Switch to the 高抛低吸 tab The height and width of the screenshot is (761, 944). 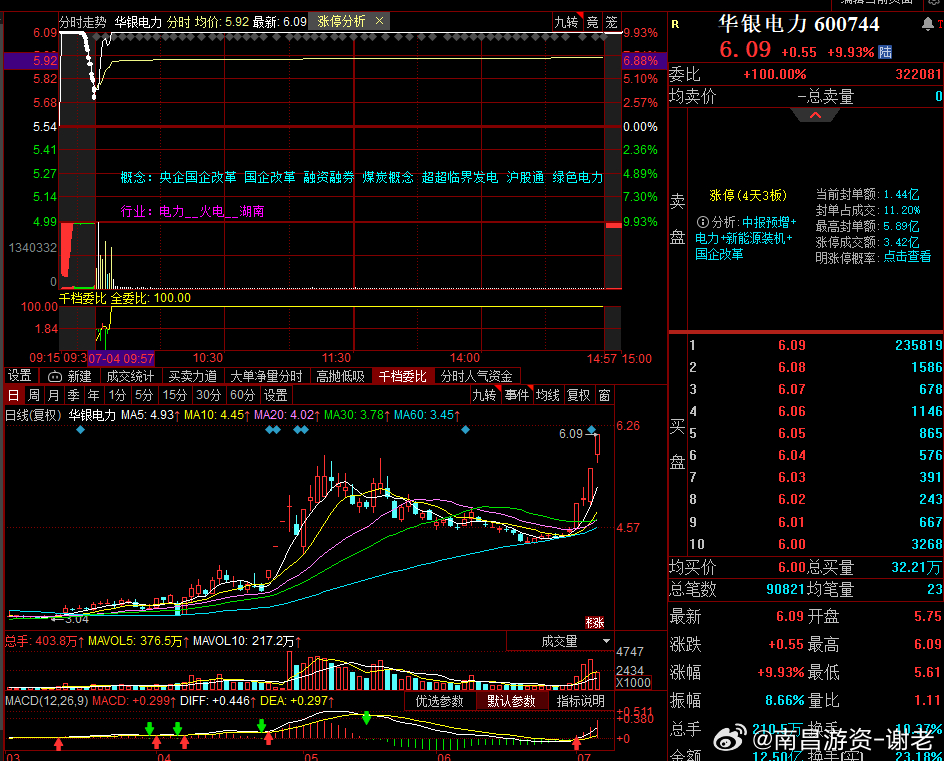341,376
